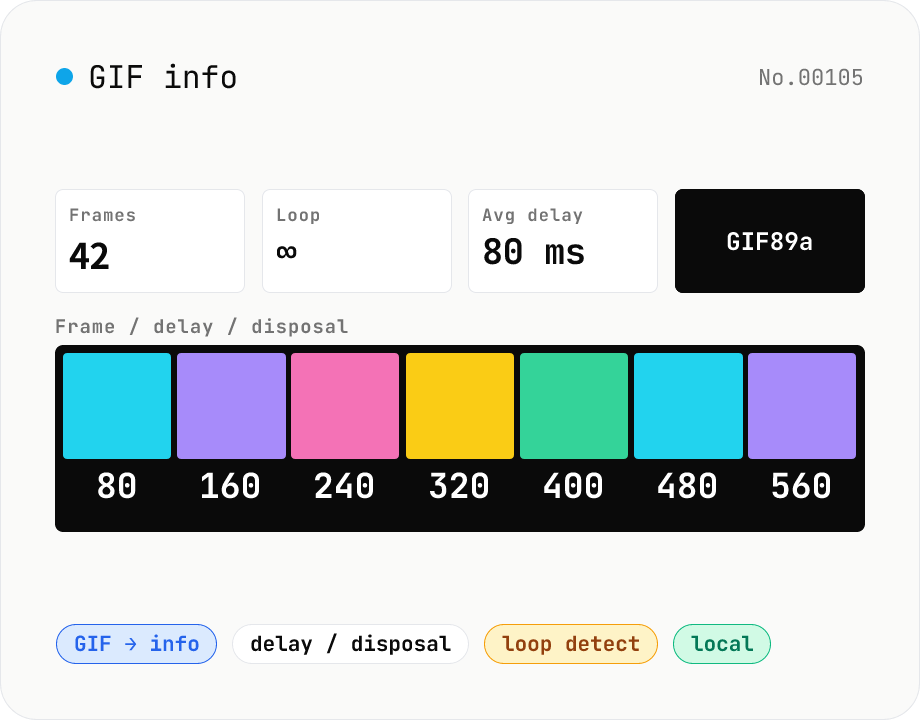Select the green local tag

tap(722, 644)
